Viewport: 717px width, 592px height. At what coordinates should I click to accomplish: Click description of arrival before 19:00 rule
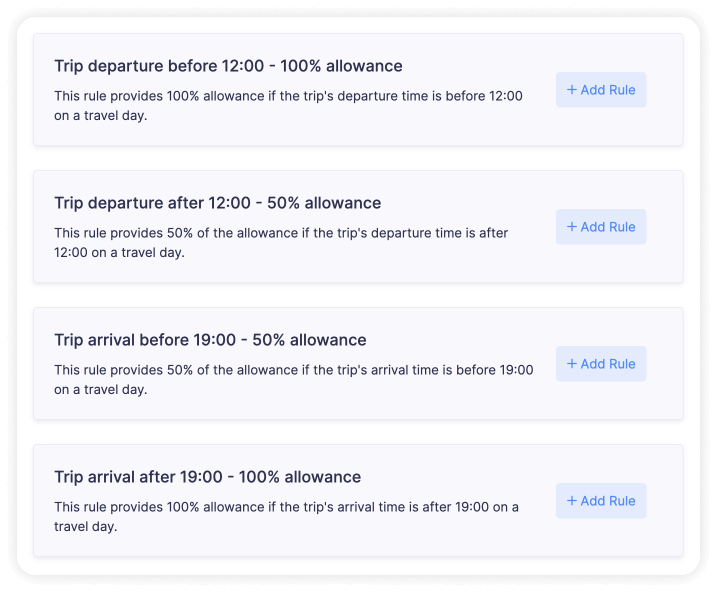pos(293,380)
